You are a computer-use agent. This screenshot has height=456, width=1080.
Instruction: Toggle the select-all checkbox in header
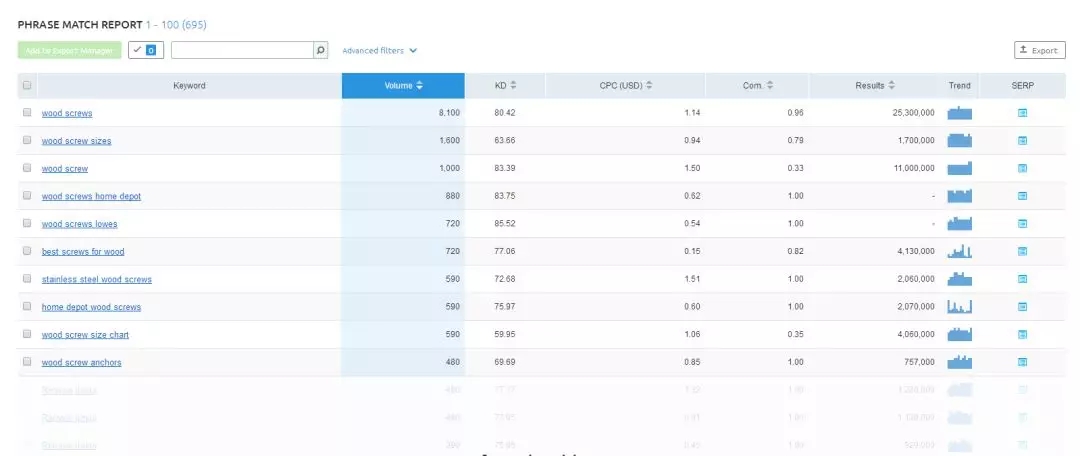(27, 86)
